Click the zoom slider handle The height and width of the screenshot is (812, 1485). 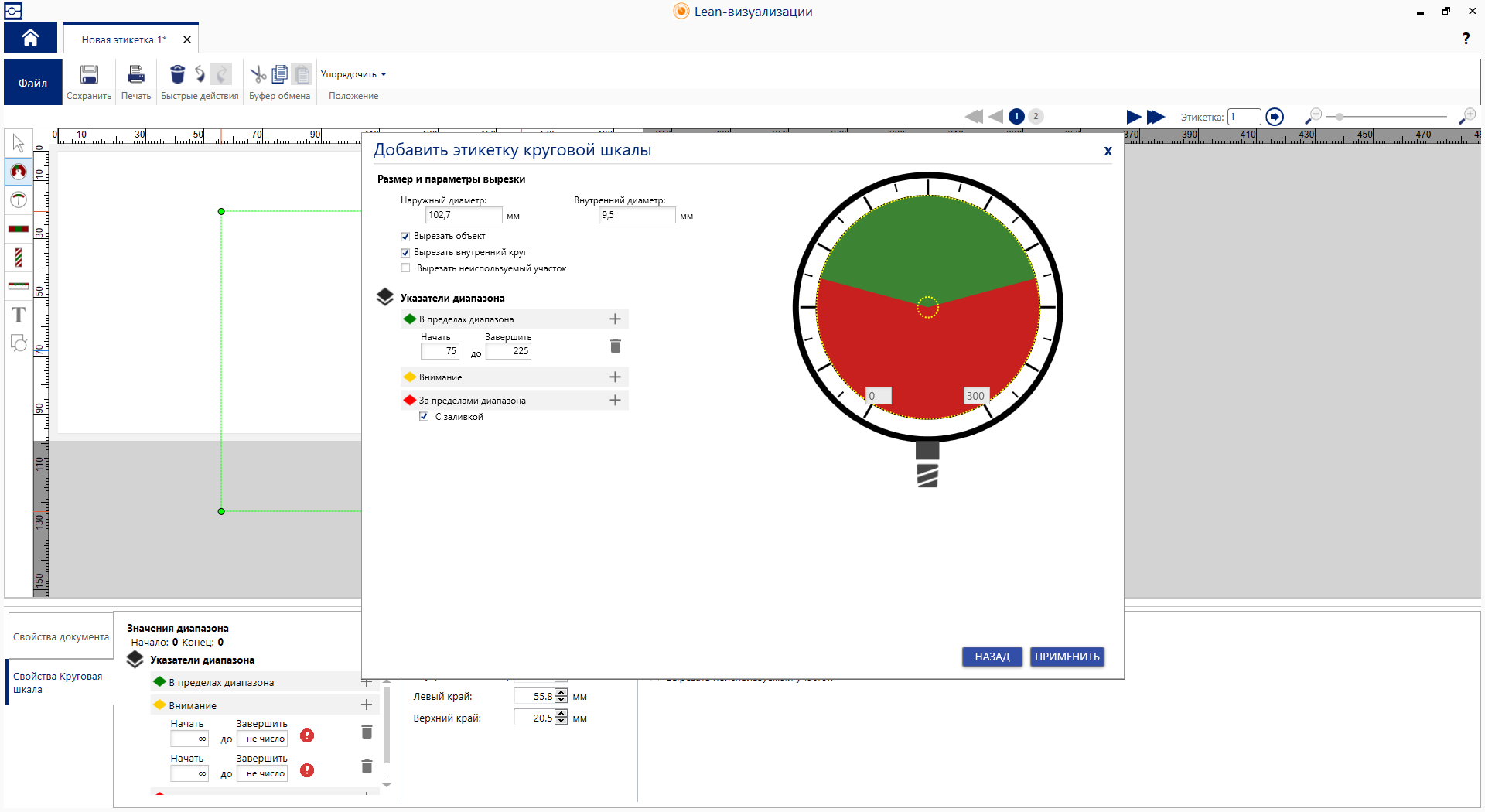(x=1340, y=117)
